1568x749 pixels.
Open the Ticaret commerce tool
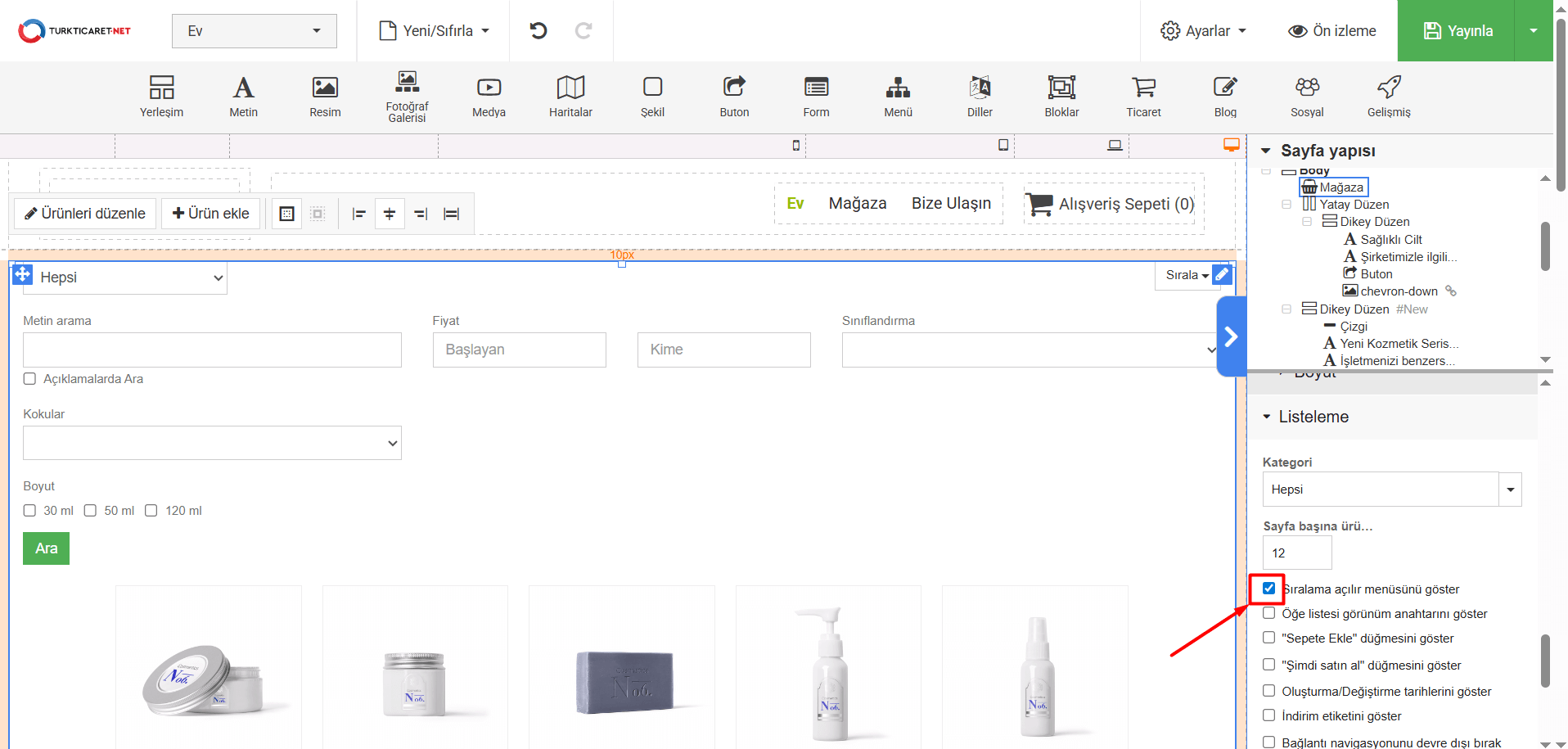pyautogui.click(x=1143, y=96)
